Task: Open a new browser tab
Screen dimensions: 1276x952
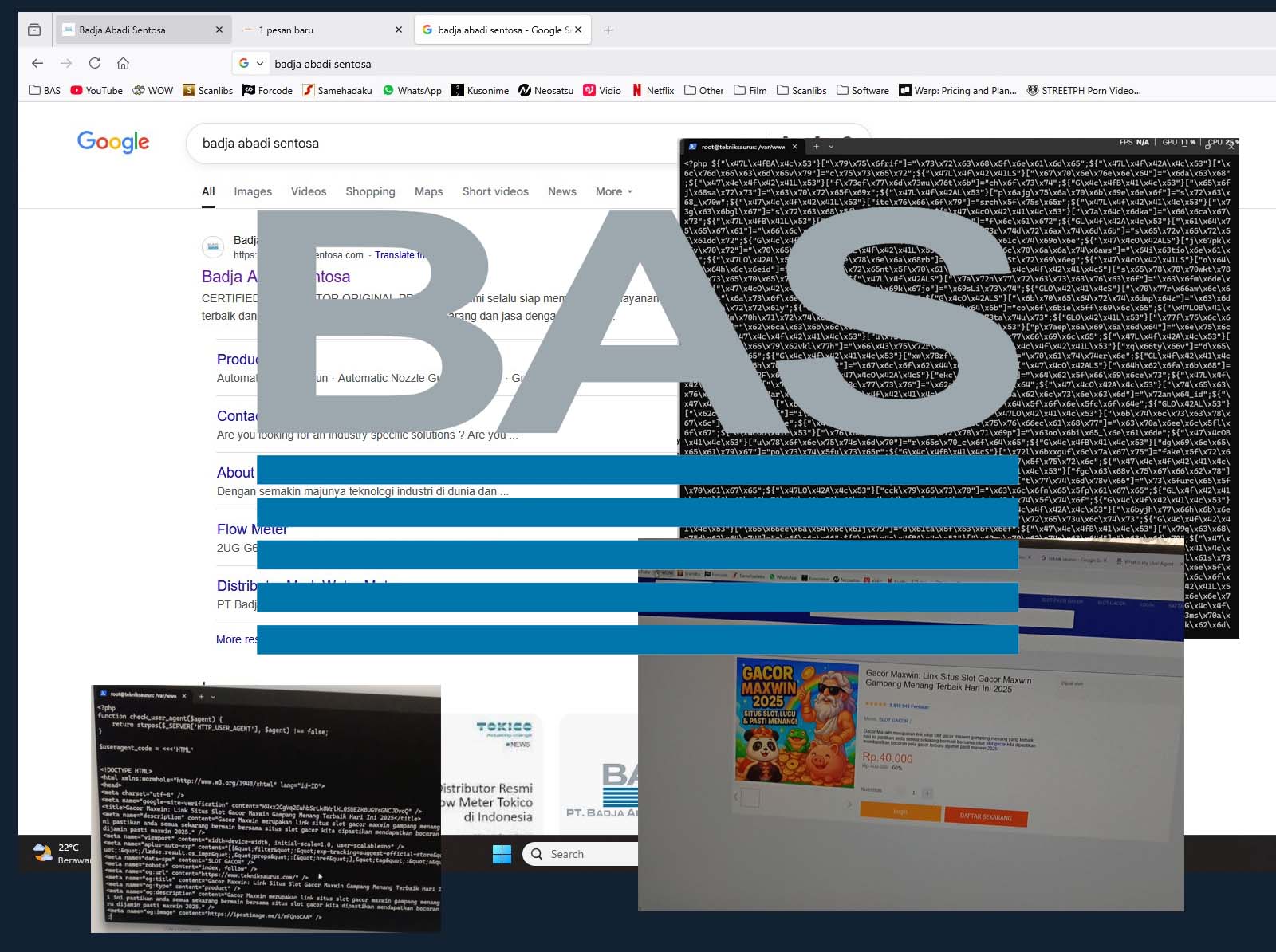Action: 608,30
